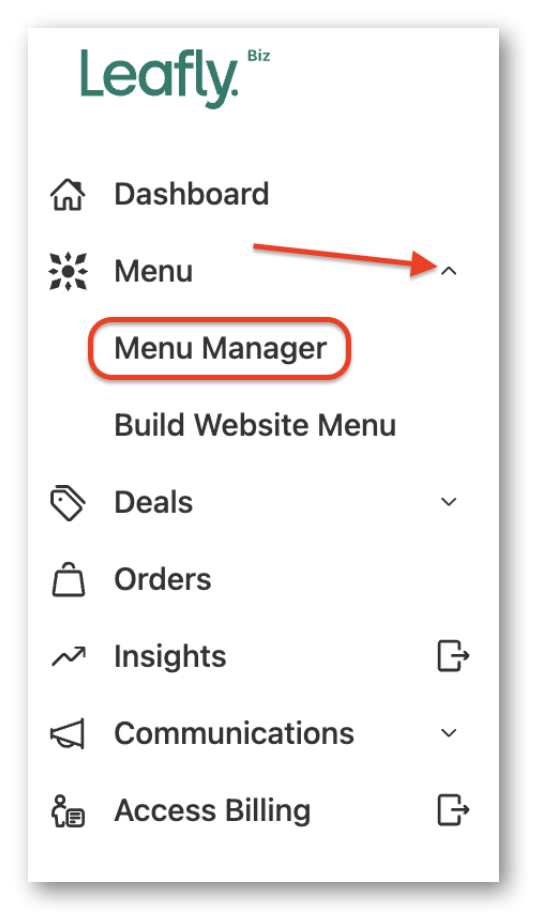The image size is (542, 916).
Task: Click the Access Billing external link icon
Action: point(453,810)
